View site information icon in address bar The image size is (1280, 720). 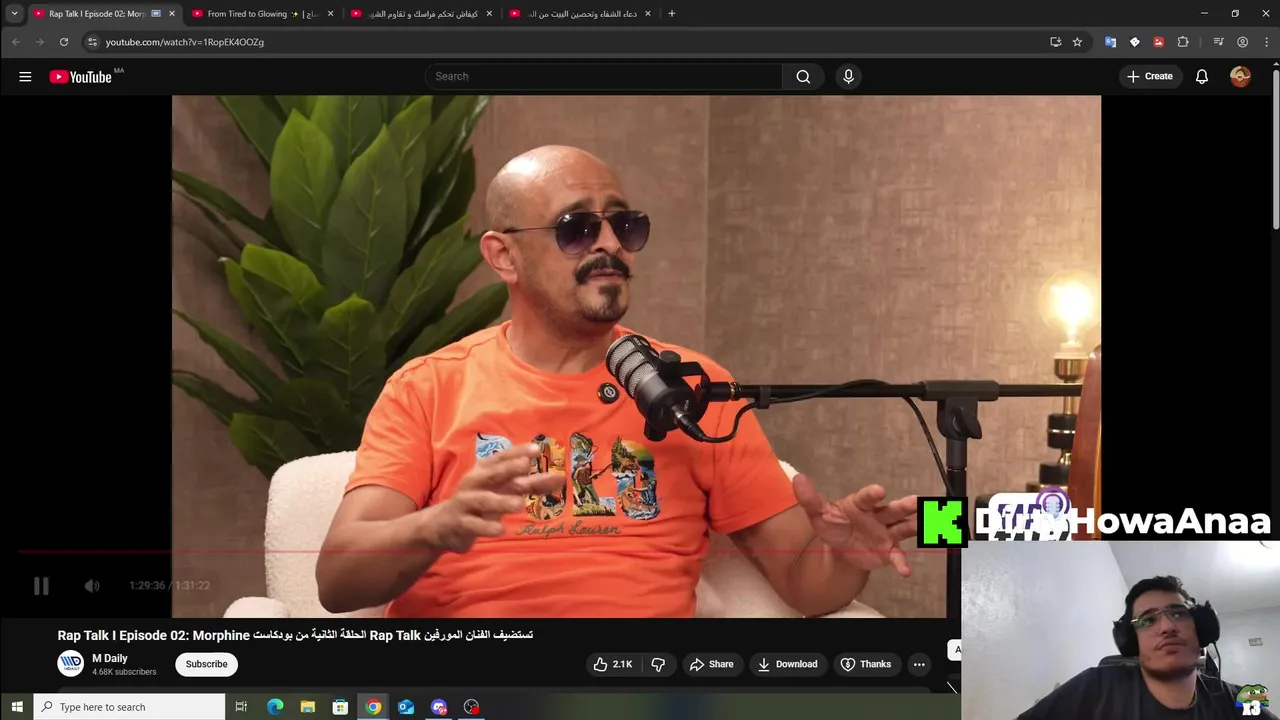(x=92, y=42)
